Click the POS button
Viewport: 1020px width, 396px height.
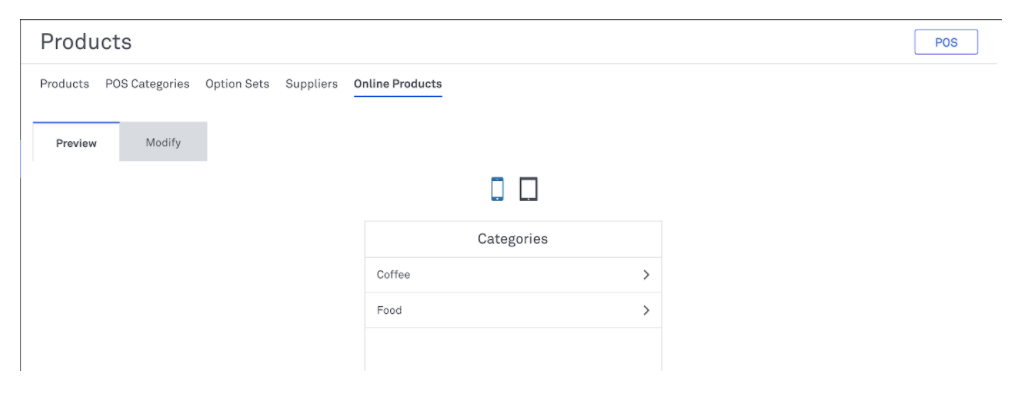click(946, 42)
